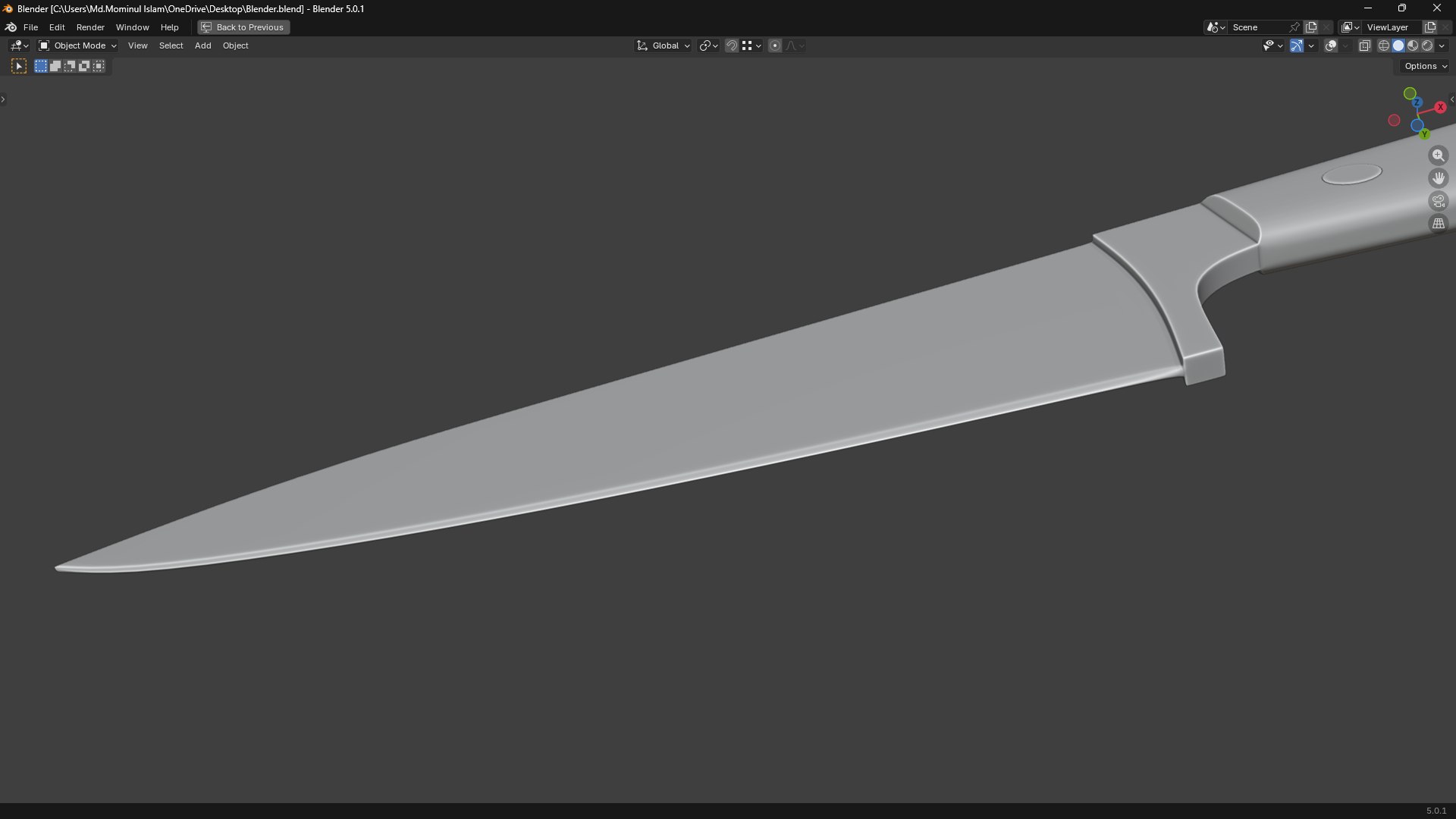Open the snapping options dropdown
The height and width of the screenshot is (819, 1456).
[752, 46]
